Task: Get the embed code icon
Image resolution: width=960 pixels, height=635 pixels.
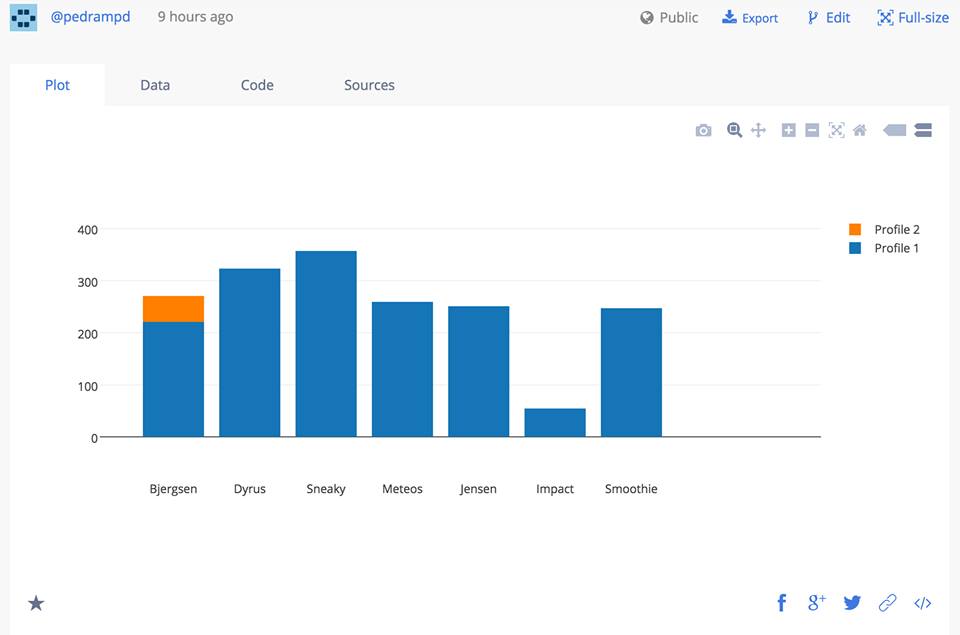Action: point(923,603)
